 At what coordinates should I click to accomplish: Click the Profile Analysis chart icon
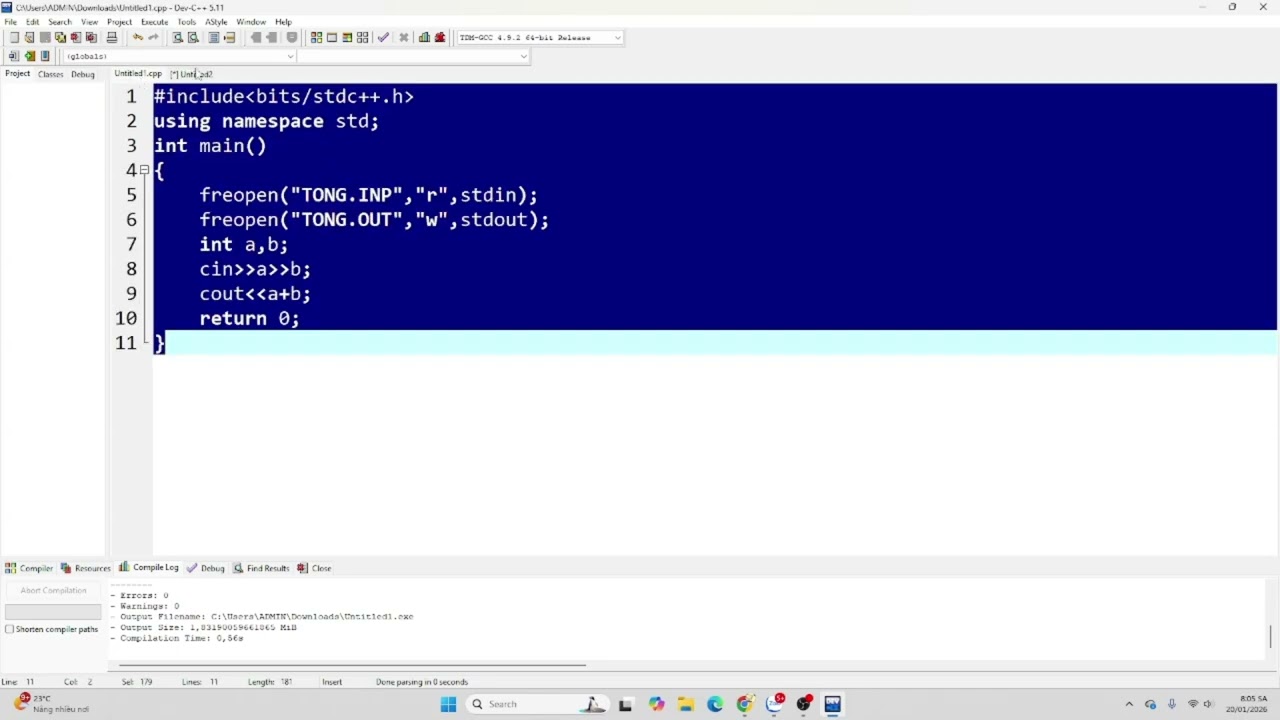click(424, 37)
